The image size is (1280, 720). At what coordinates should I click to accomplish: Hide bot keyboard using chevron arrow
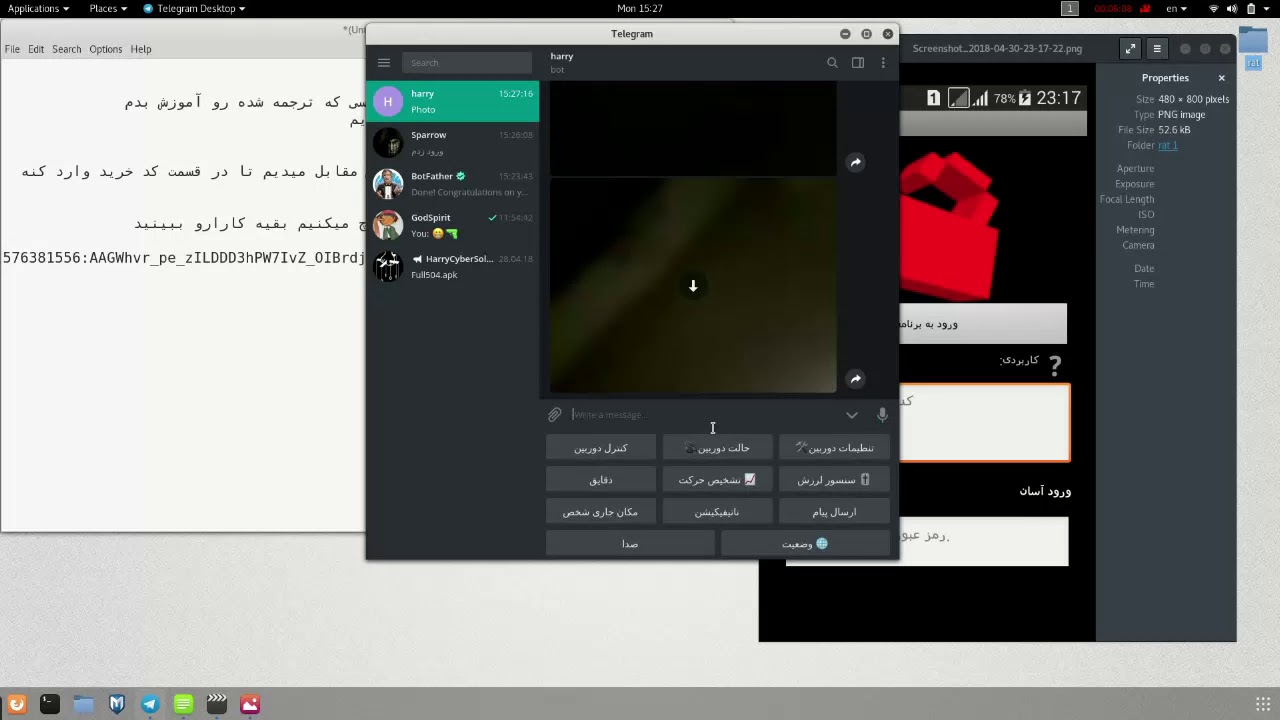click(x=852, y=415)
